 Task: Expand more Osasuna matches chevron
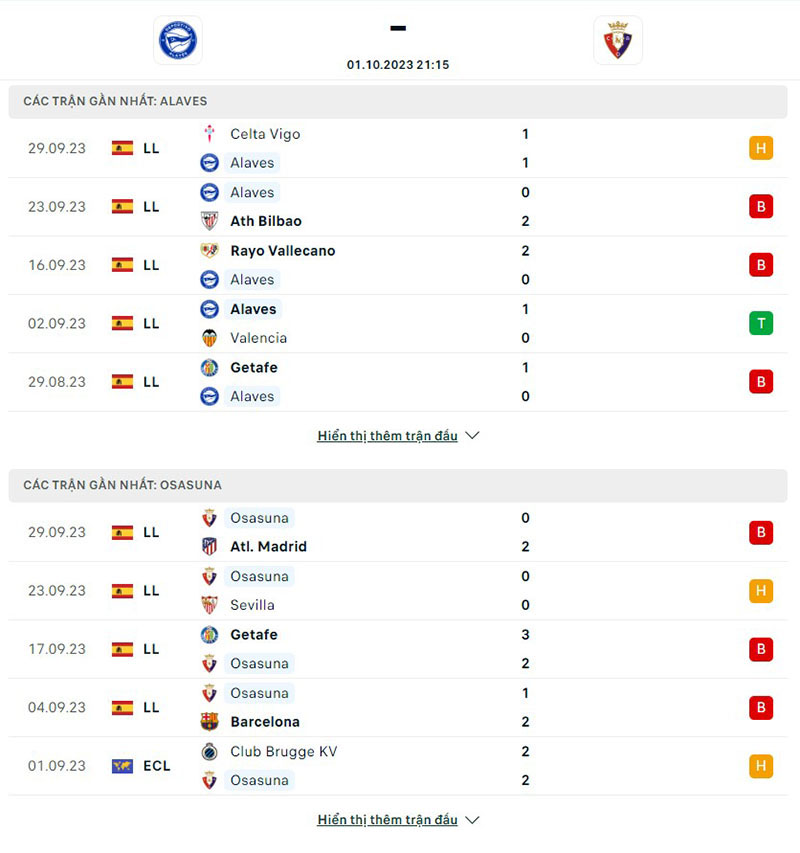[473, 820]
